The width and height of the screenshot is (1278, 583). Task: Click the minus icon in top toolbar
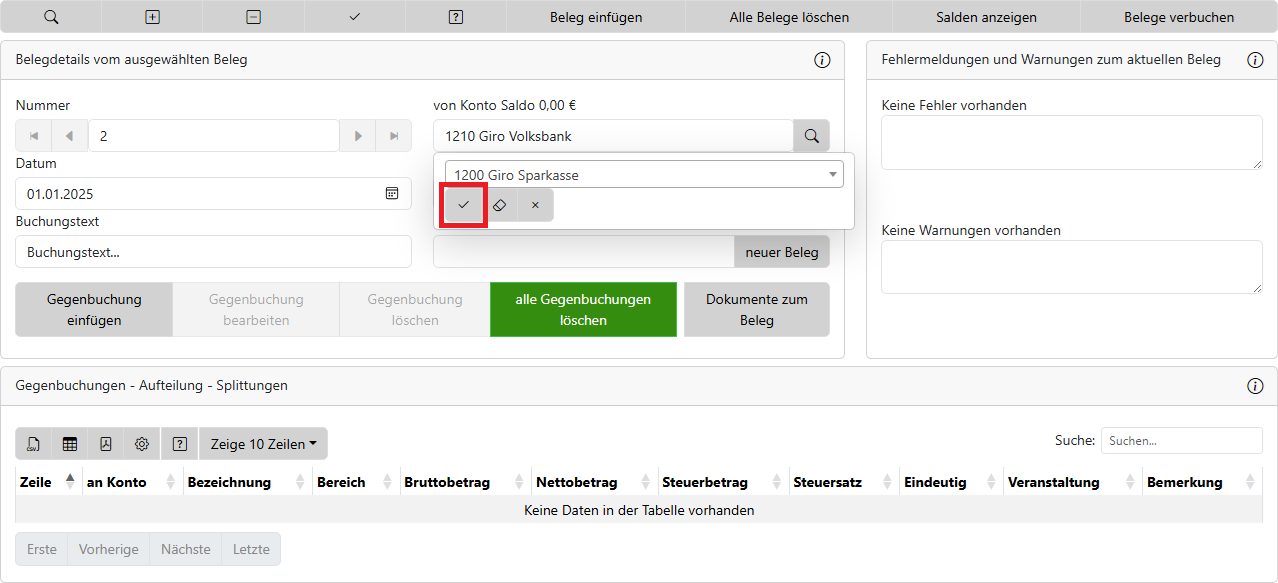coord(254,17)
